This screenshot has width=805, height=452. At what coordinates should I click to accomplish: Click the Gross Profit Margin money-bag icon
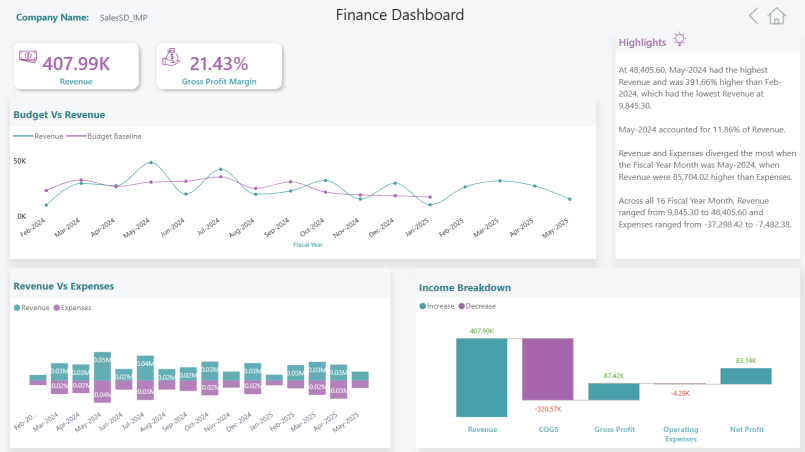point(172,58)
